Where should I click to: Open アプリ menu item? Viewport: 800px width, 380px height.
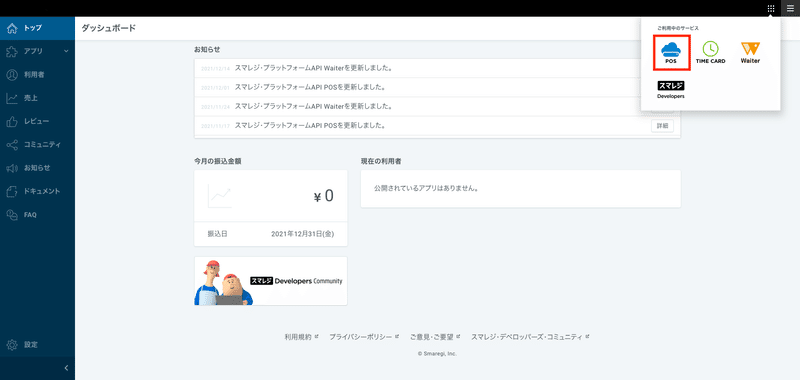(x=37, y=52)
